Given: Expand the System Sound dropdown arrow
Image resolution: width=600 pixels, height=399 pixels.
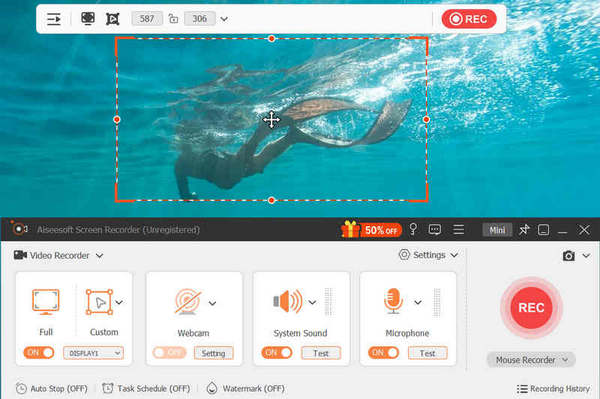Looking at the screenshot, I should [x=312, y=302].
